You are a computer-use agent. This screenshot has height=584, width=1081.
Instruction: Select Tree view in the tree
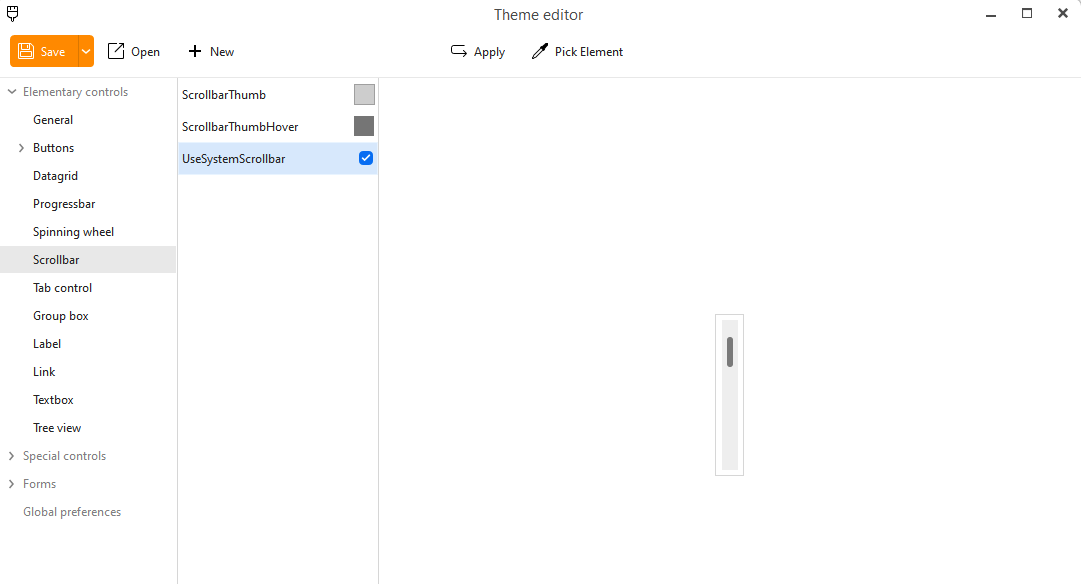pos(57,427)
